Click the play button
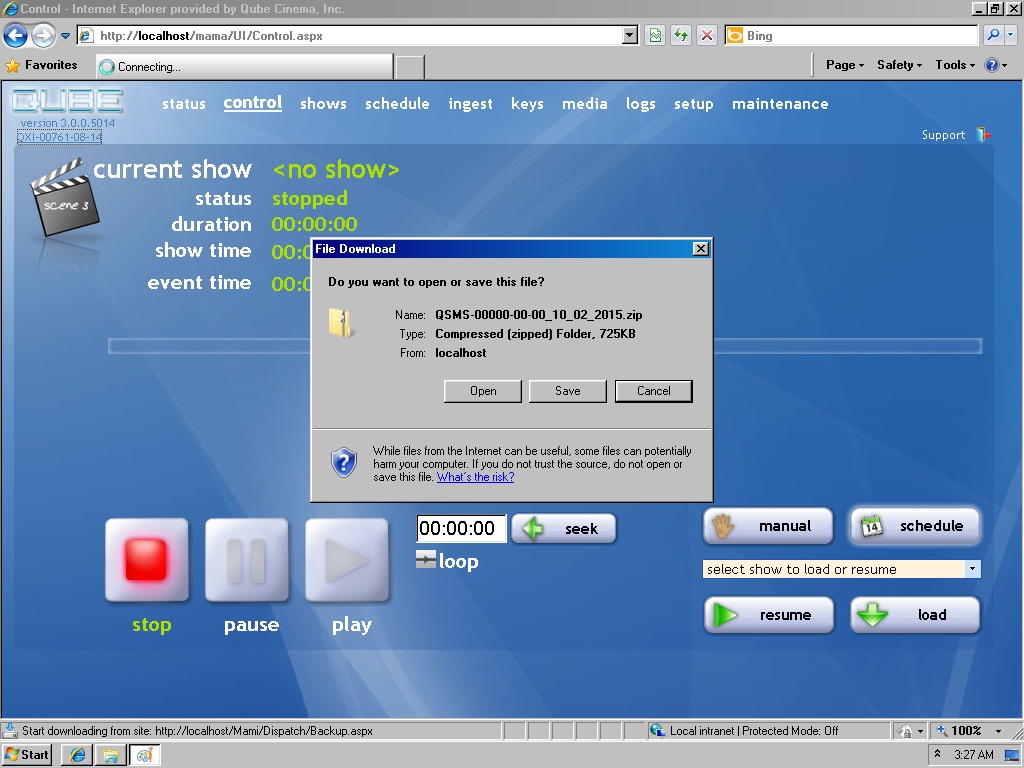1024x768 pixels. point(347,560)
